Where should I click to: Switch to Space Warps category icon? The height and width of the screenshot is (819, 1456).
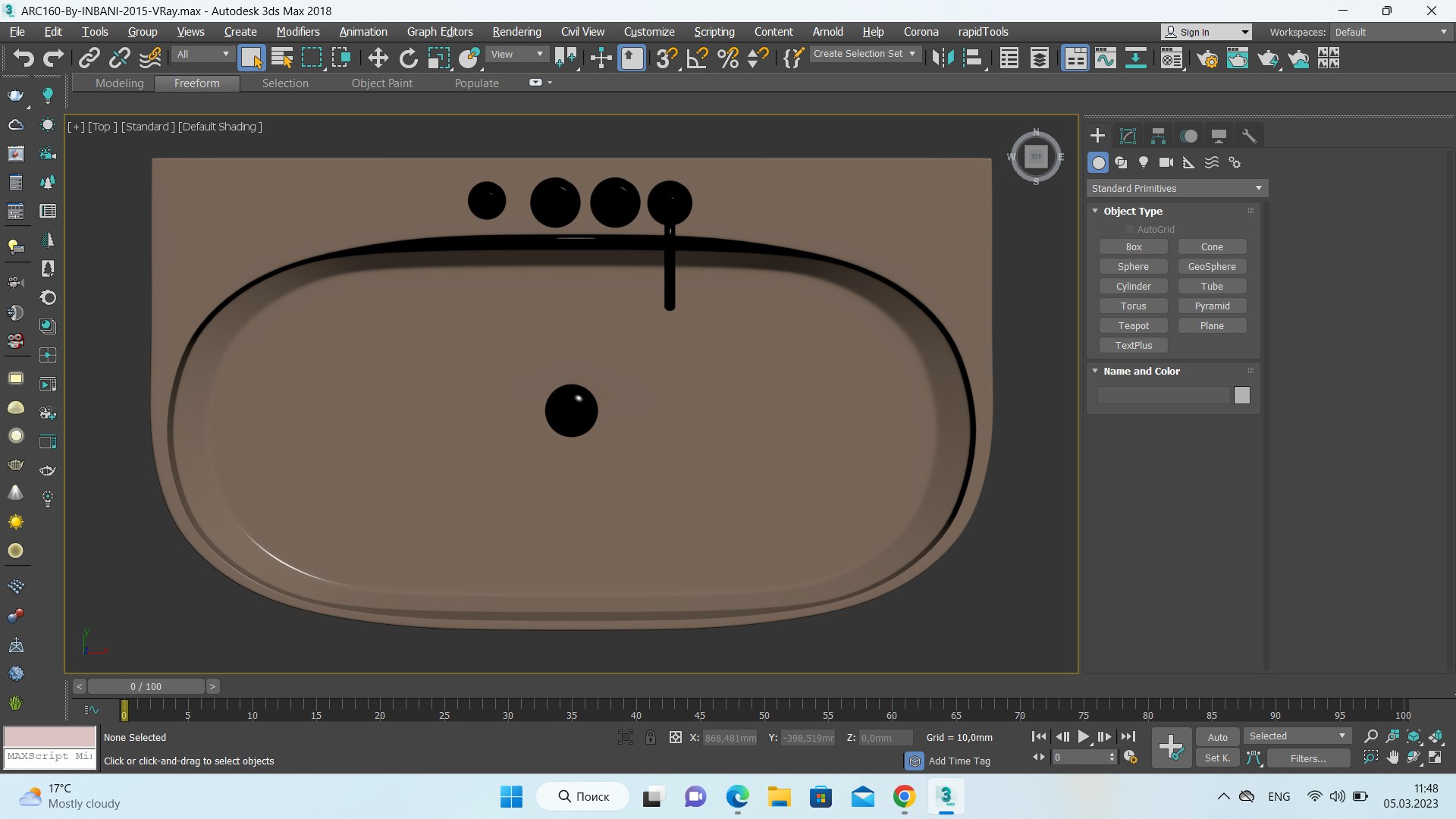coord(1212,162)
